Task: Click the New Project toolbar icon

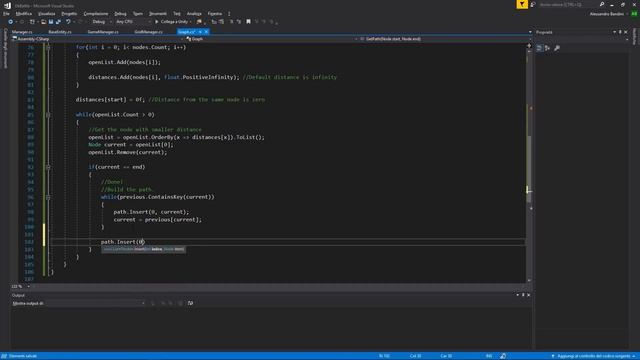Action: (x=32, y=22)
